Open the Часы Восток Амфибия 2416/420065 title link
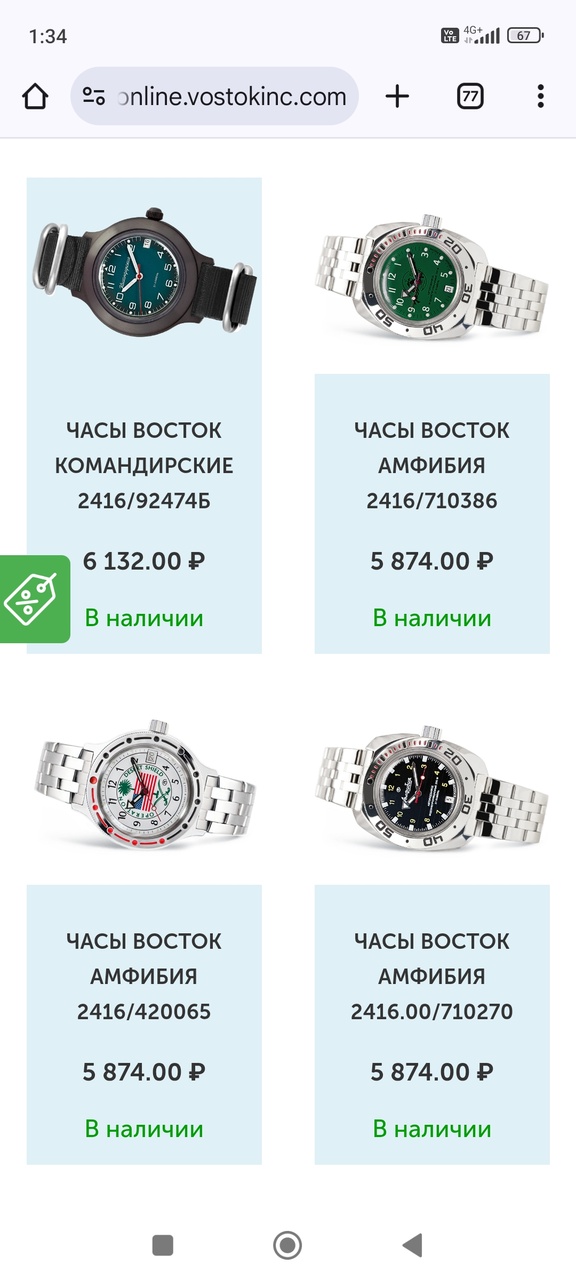The width and height of the screenshot is (576, 1280). pos(144,976)
